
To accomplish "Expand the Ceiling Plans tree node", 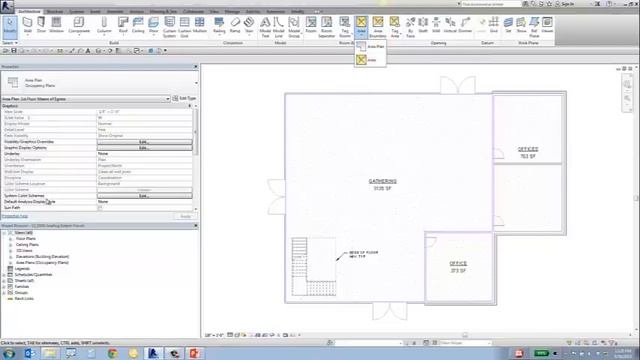I will click(11, 244).
